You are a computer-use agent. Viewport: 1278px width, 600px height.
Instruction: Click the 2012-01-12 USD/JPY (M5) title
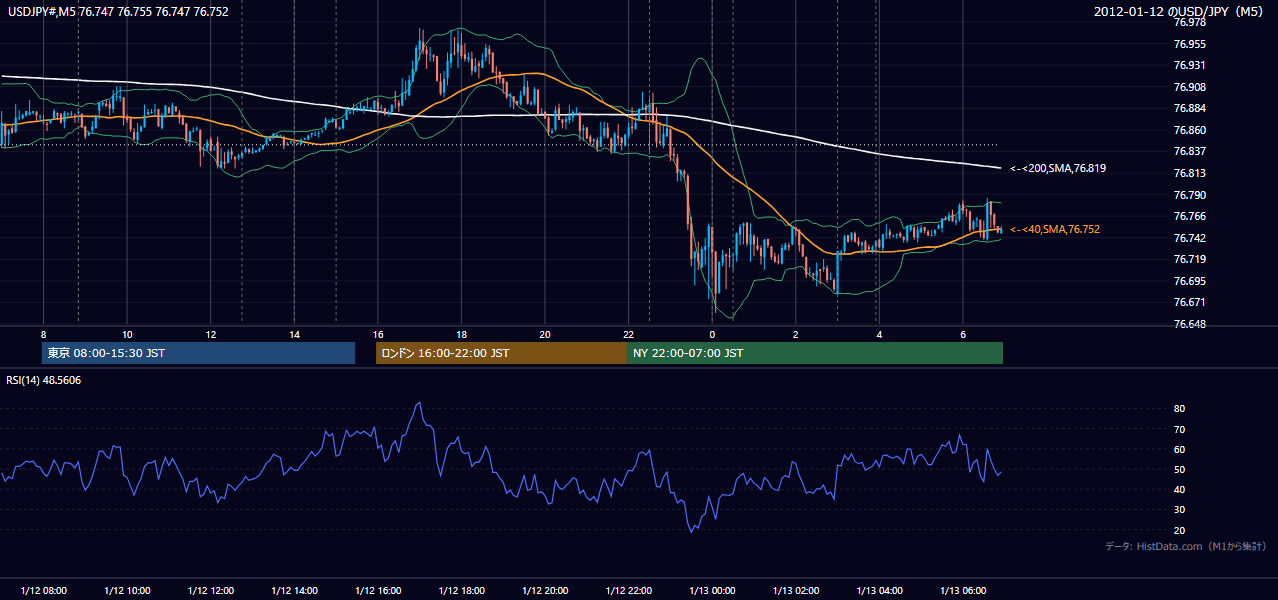tap(1181, 12)
